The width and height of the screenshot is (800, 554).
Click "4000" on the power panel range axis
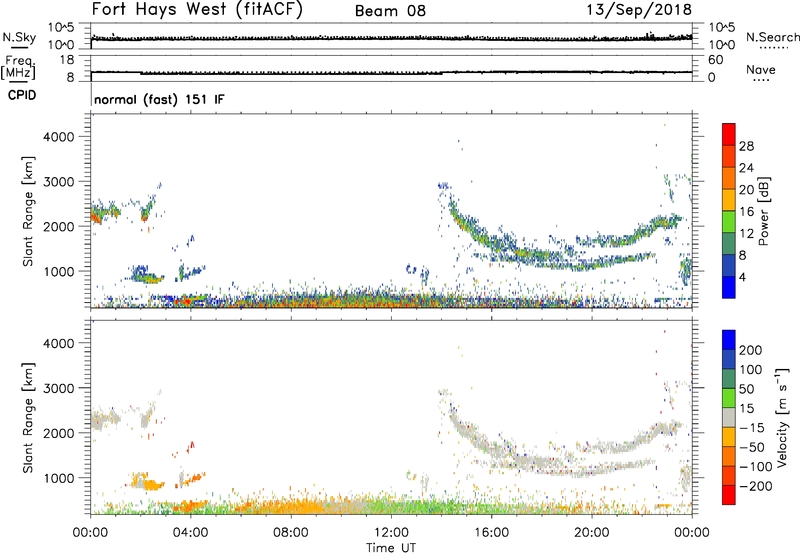click(59, 137)
